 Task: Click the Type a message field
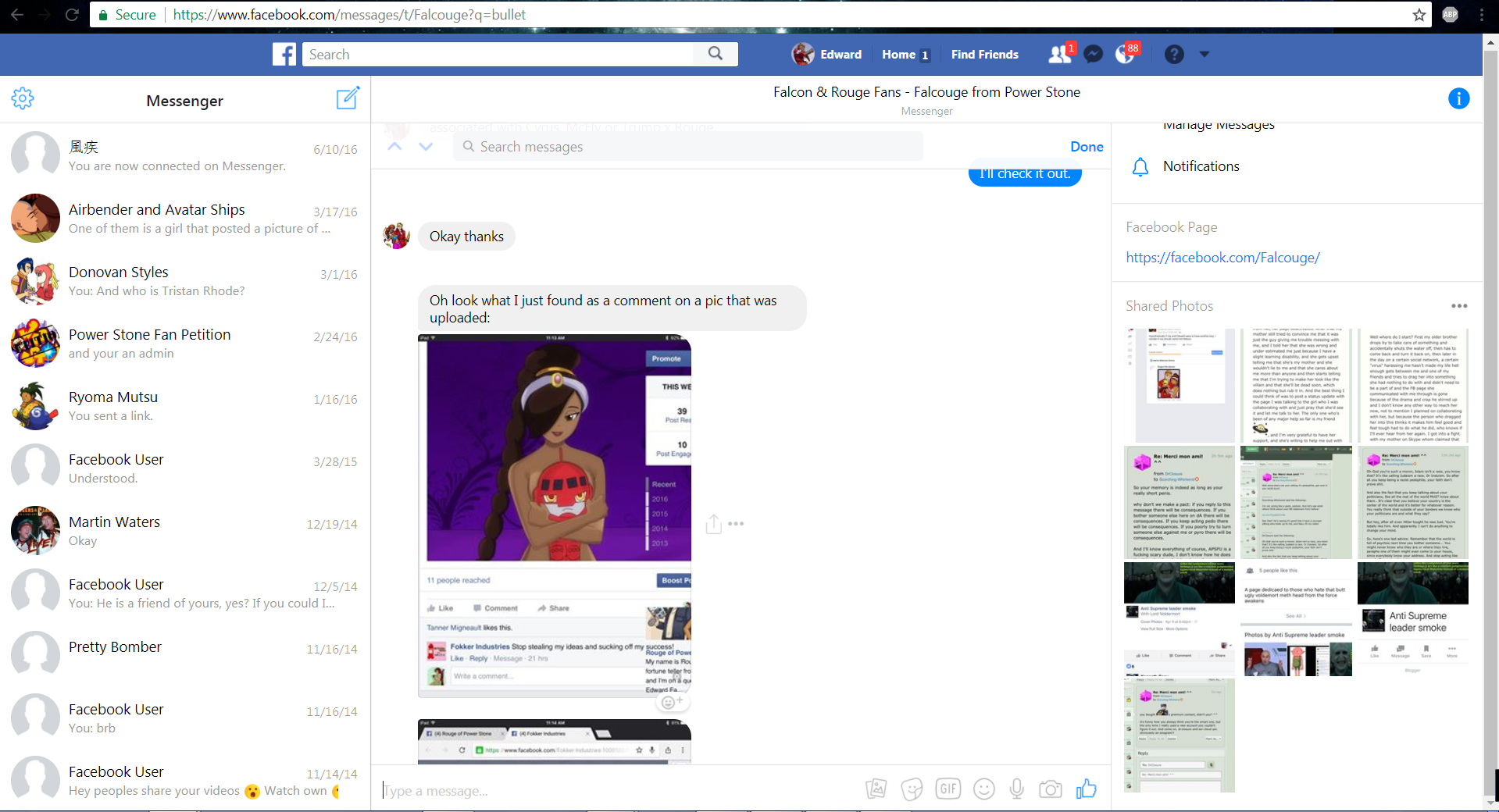tap(617, 790)
